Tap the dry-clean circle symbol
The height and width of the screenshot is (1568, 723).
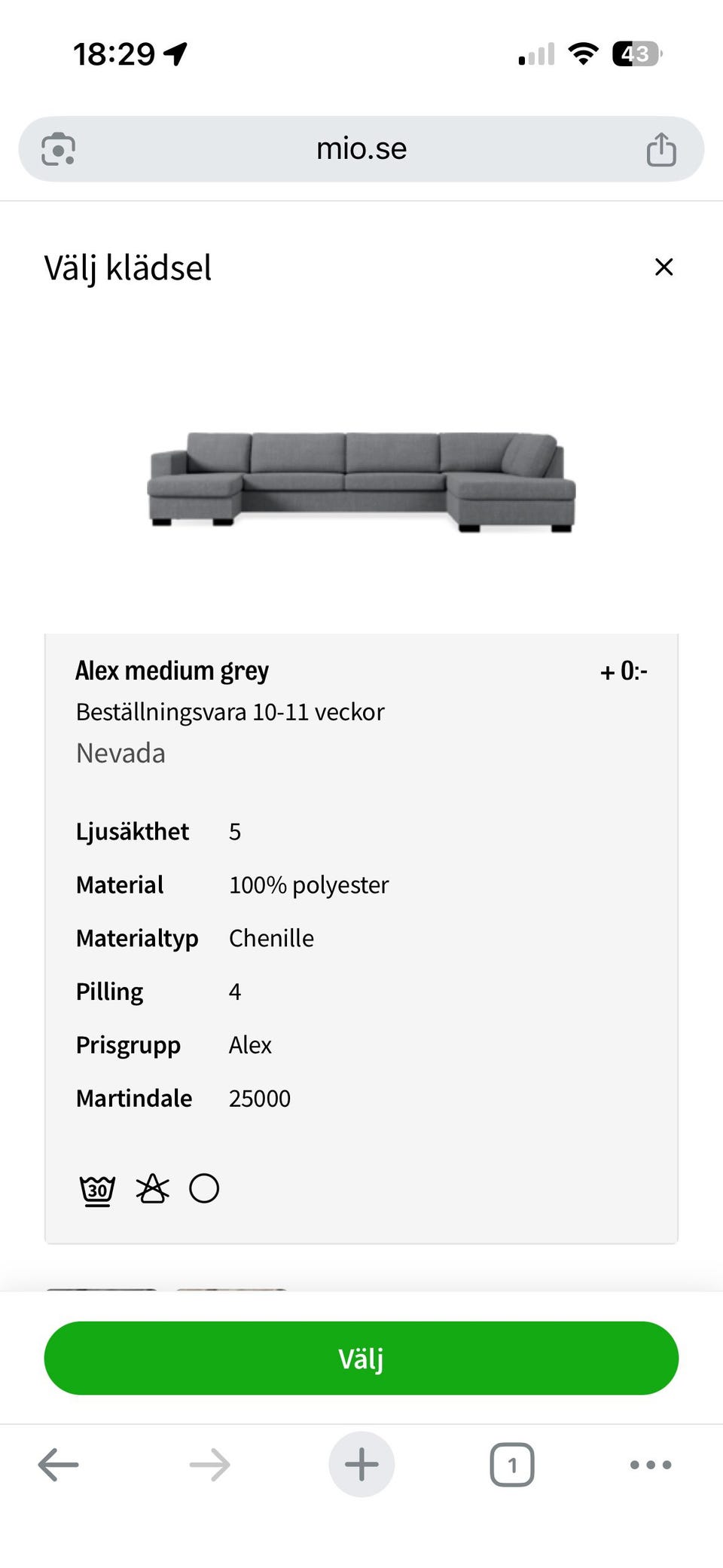pos(204,1188)
